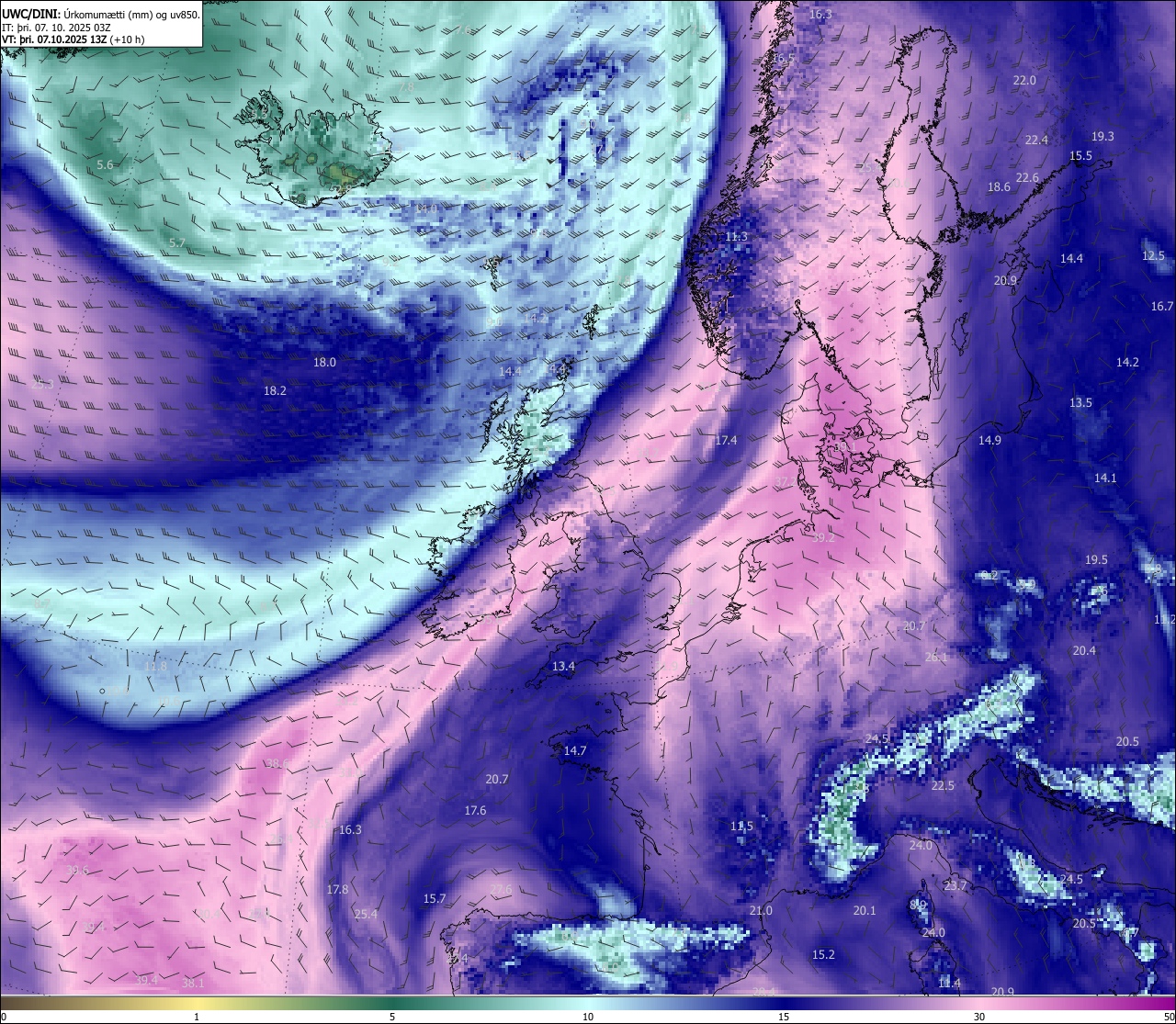The height and width of the screenshot is (1024, 1176).
Task: Click the 14.1 value east of the Baltic
Action: coord(1105,478)
